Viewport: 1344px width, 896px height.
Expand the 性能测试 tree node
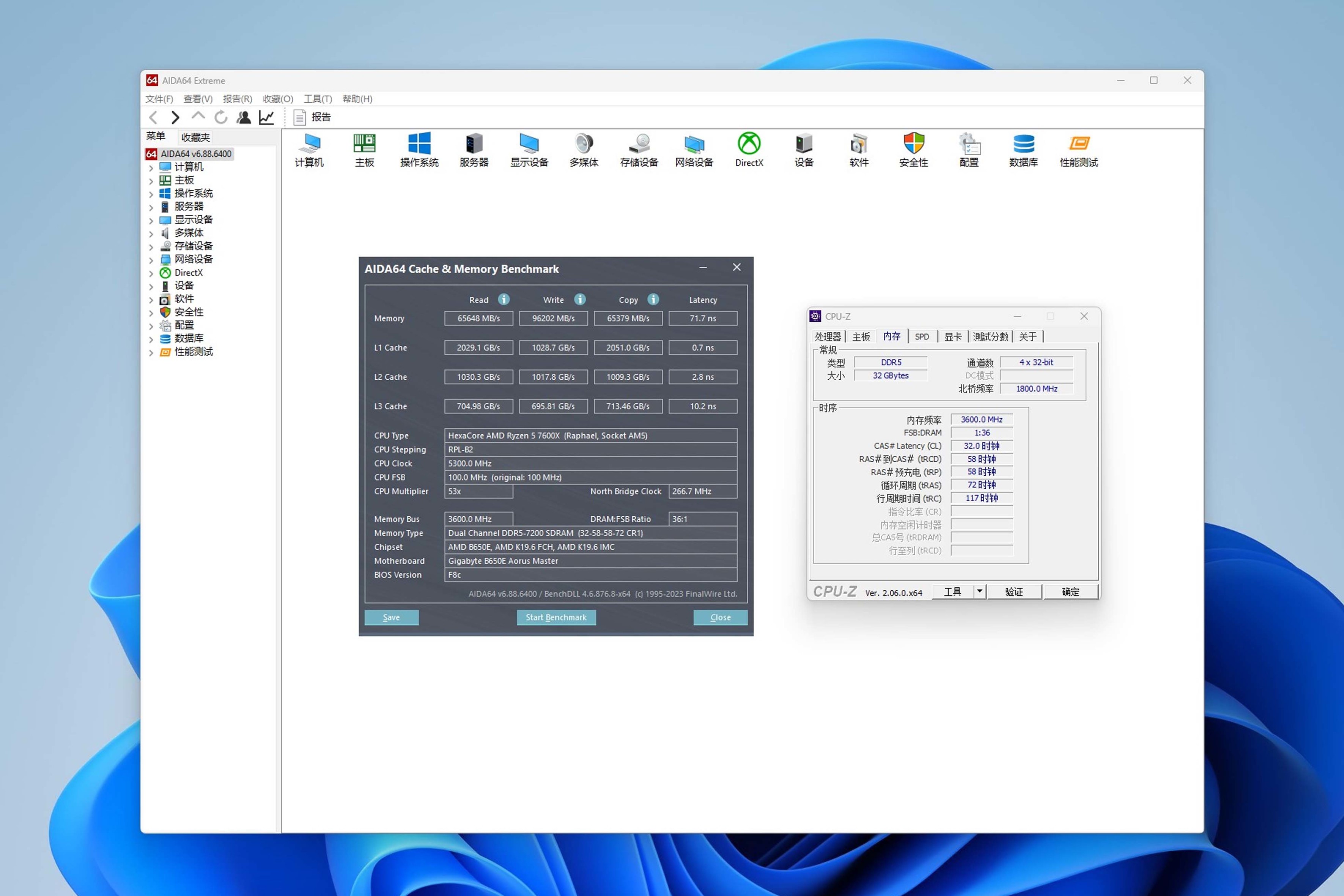151,352
